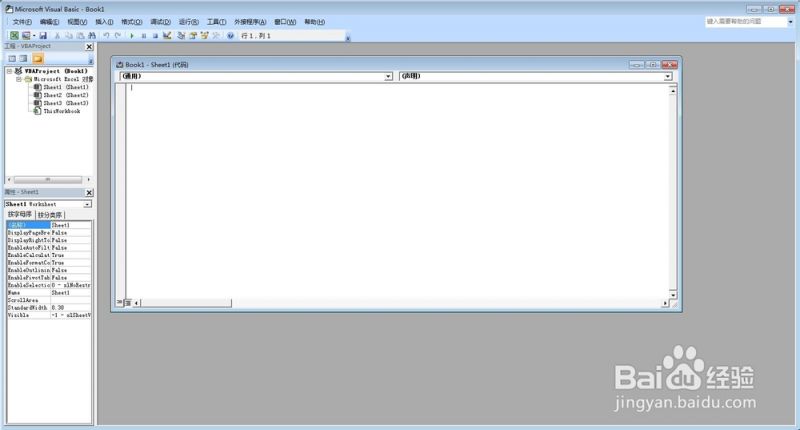Toggle Design Mode icon
This screenshot has height=430, width=800.
167,36
